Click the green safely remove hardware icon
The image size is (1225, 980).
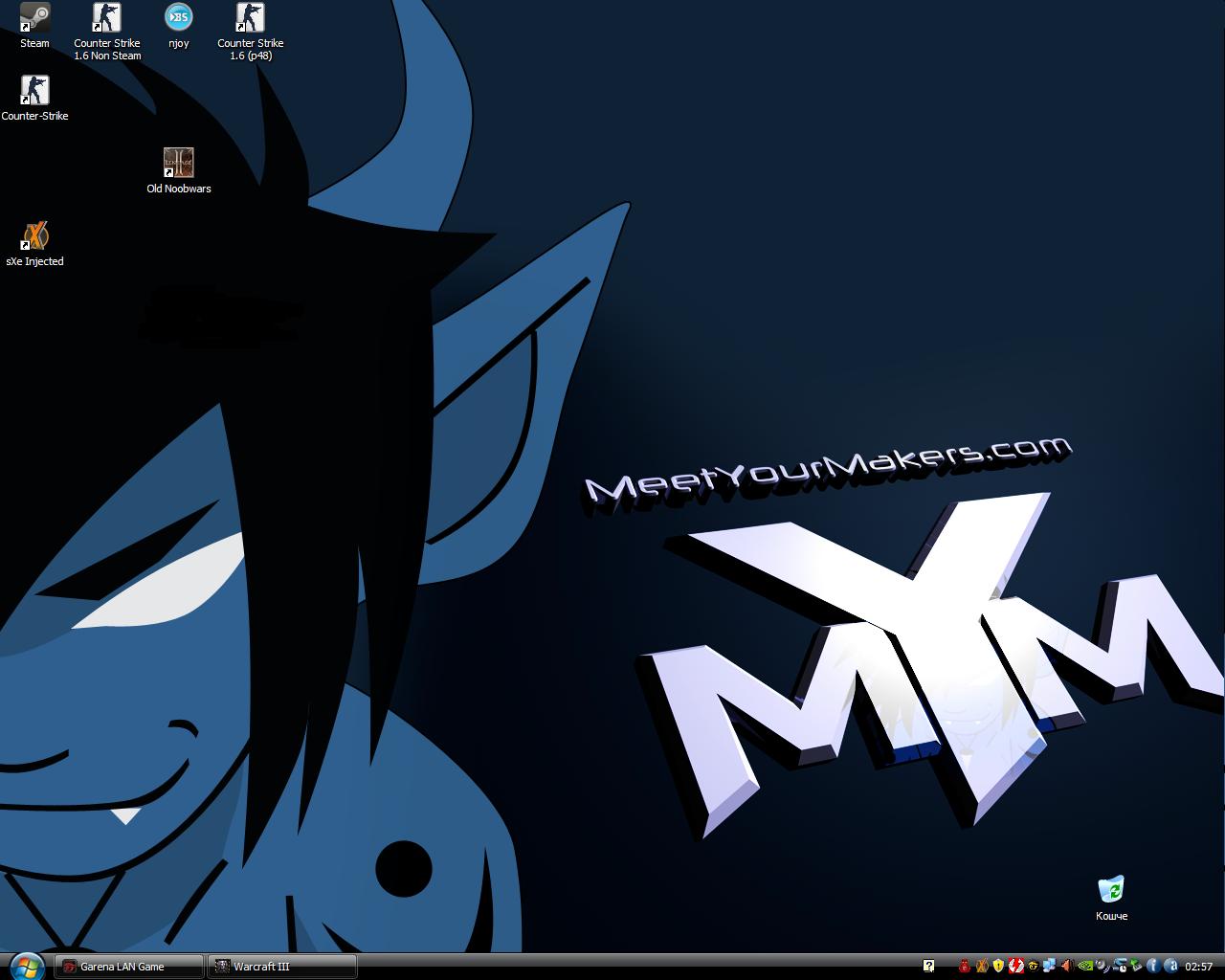pos(1136,966)
